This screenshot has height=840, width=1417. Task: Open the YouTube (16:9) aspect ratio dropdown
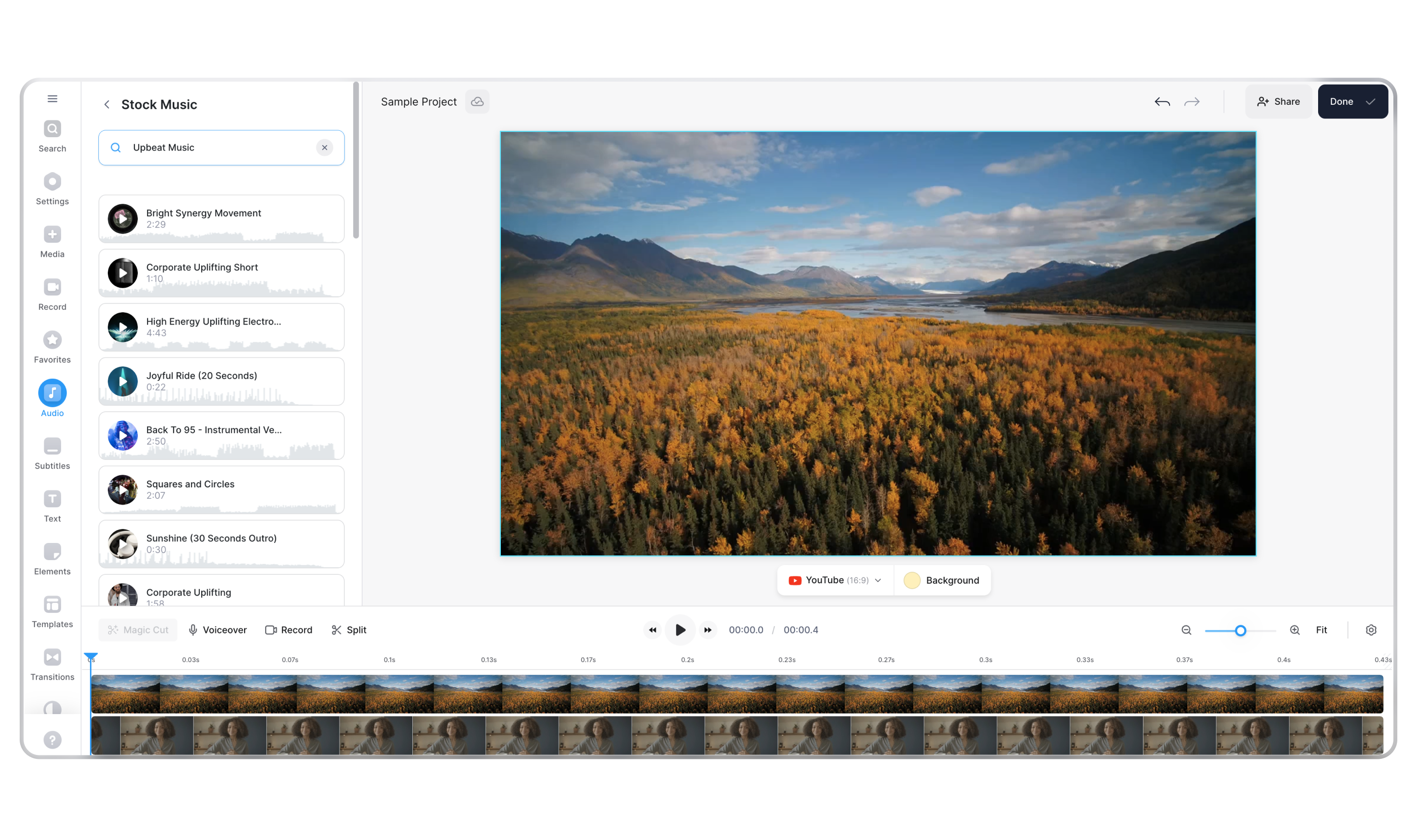(835, 580)
